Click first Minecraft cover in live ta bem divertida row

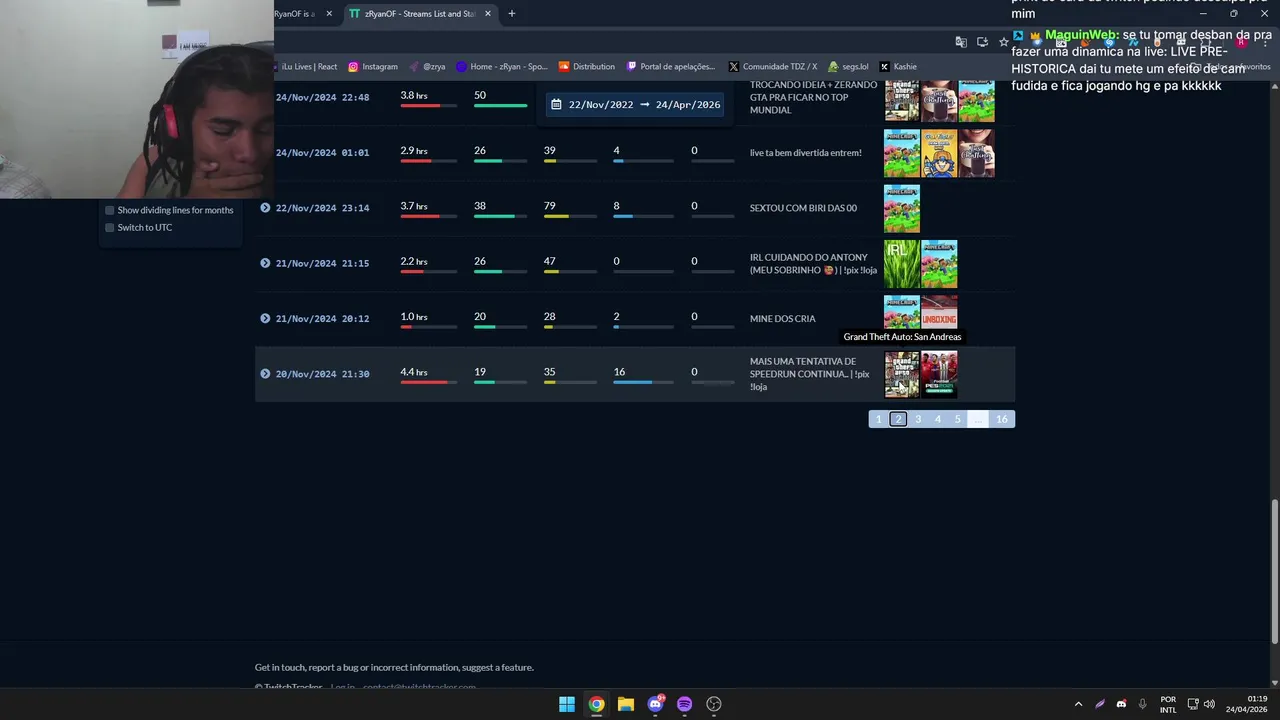click(901, 153)
